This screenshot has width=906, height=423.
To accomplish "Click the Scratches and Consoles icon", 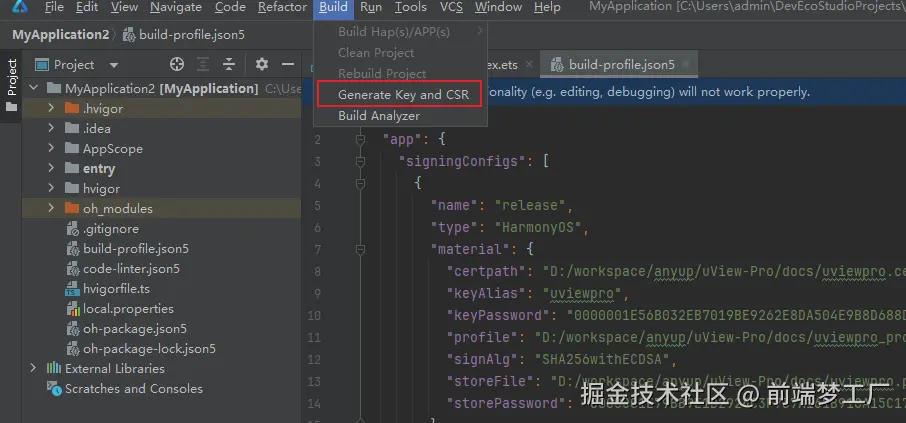I will (54, 388).
